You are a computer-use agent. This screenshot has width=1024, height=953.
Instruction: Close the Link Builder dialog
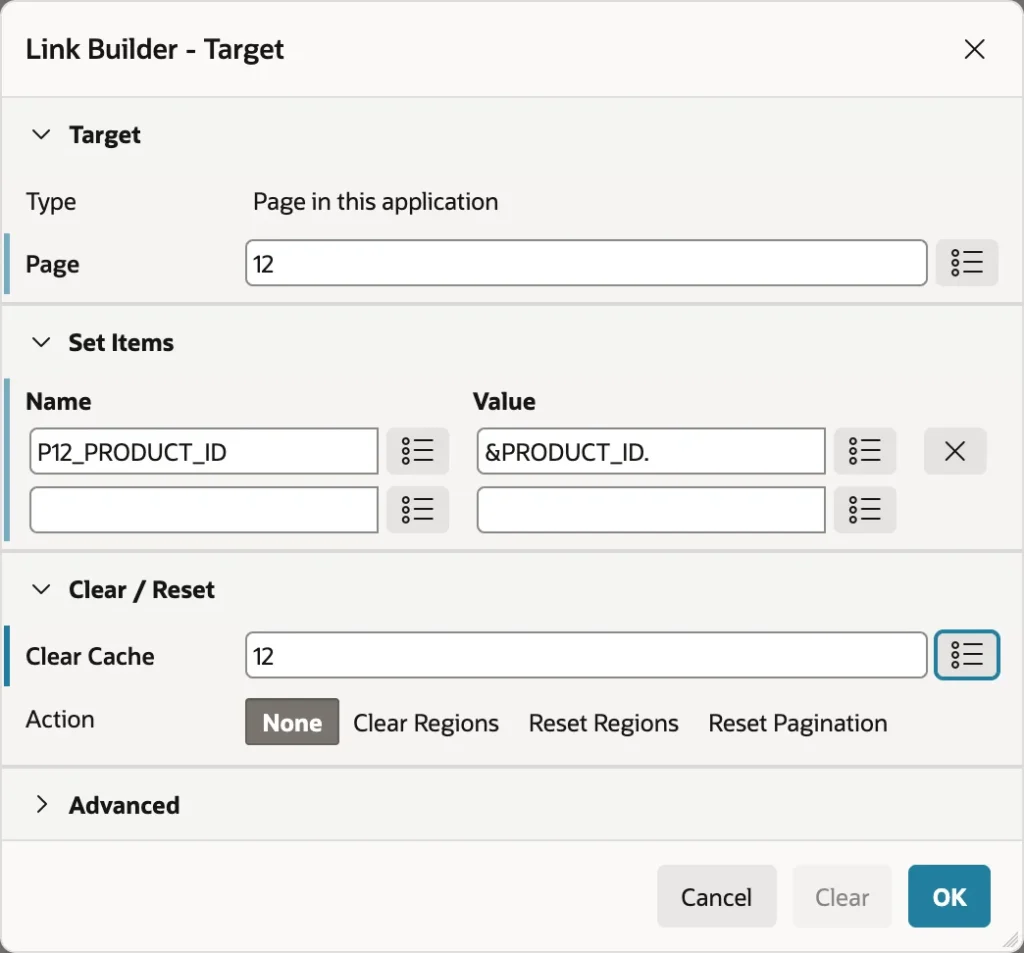[974, 49]
